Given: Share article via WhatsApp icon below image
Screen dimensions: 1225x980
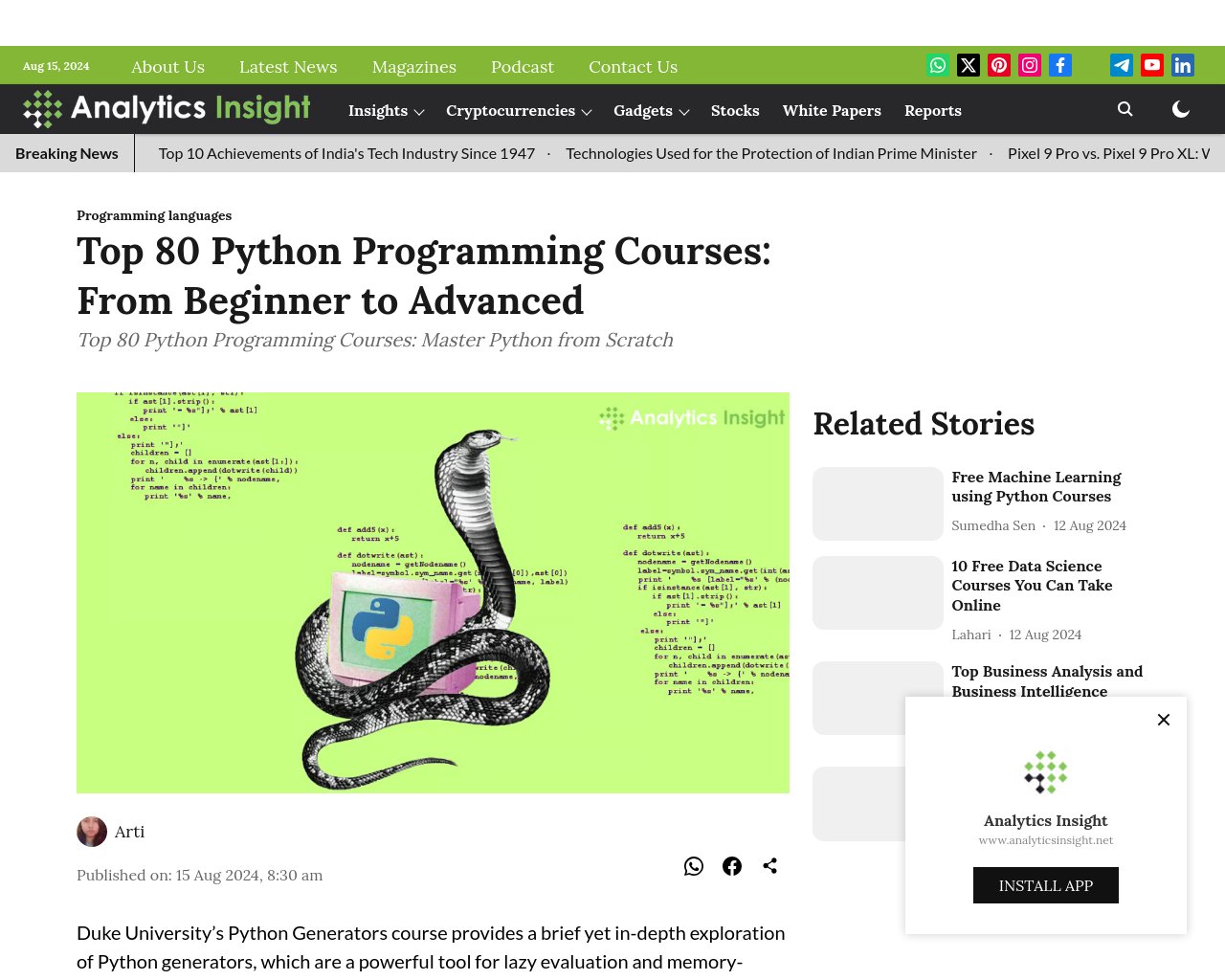Looking at the screenshot, I should click(x=694, y=866).
